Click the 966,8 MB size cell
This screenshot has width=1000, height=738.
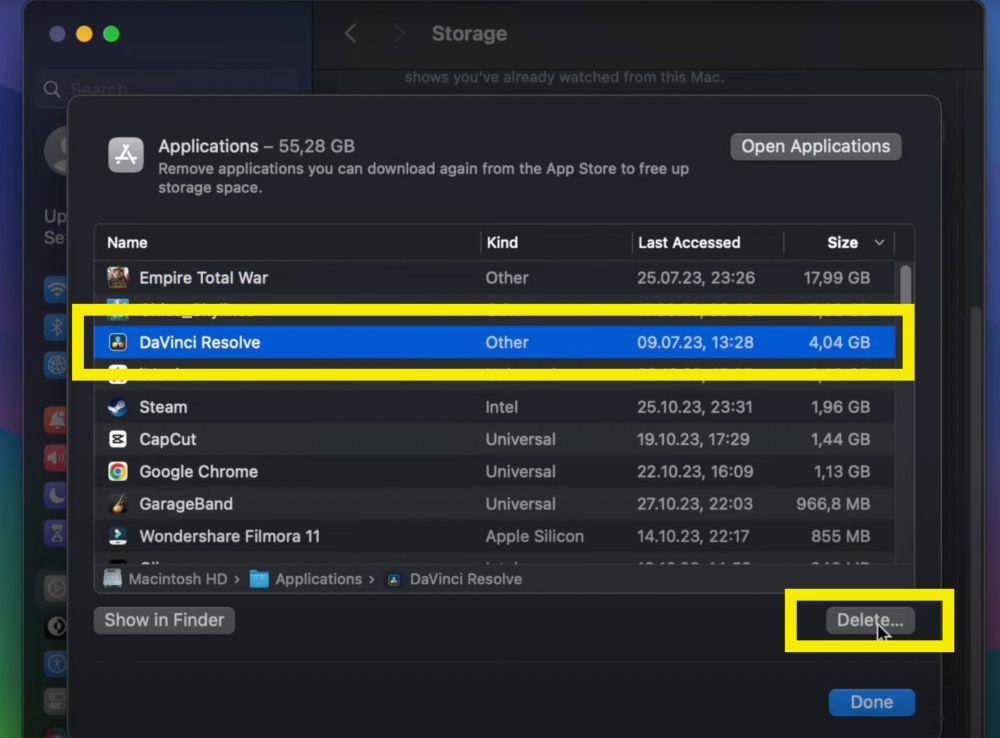(833, 504)
